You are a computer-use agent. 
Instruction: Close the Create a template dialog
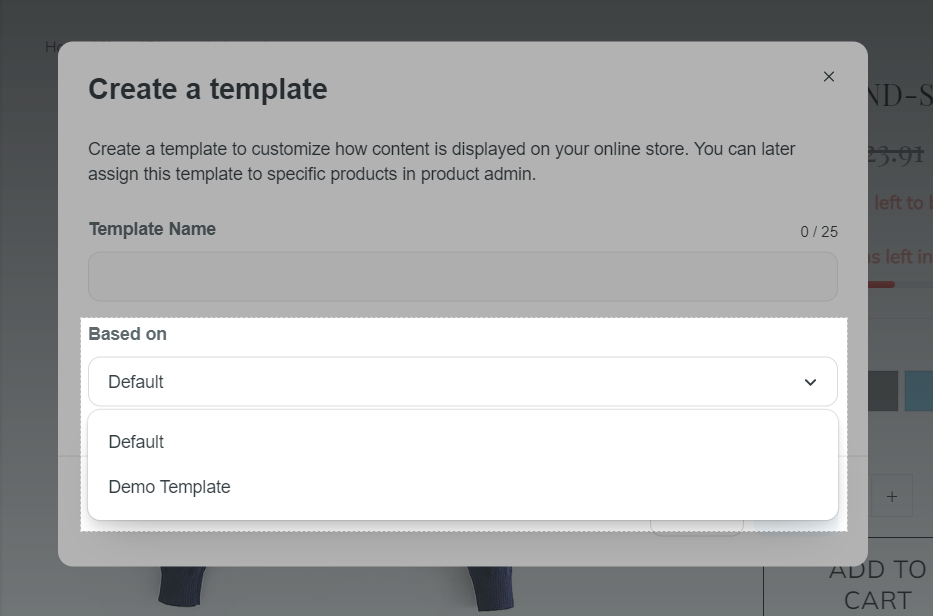(828, 77)
